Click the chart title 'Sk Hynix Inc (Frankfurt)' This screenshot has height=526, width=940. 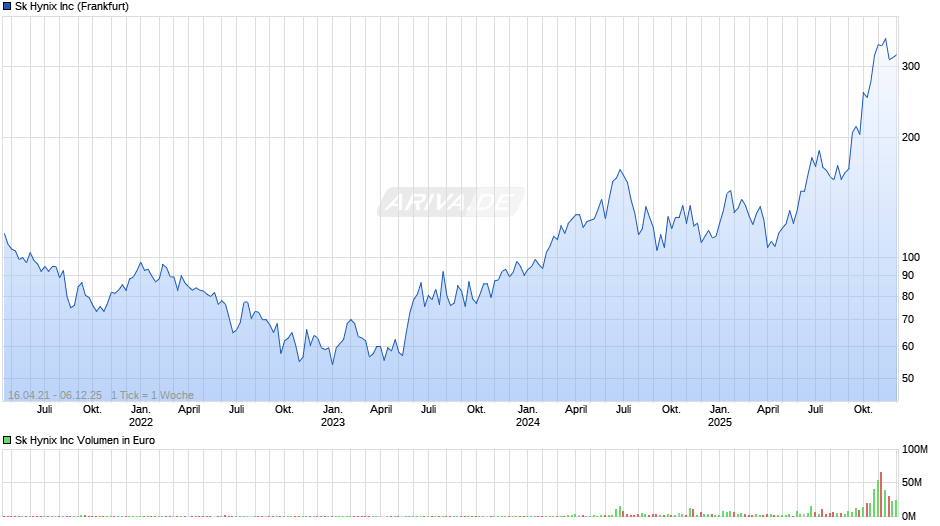72,7
